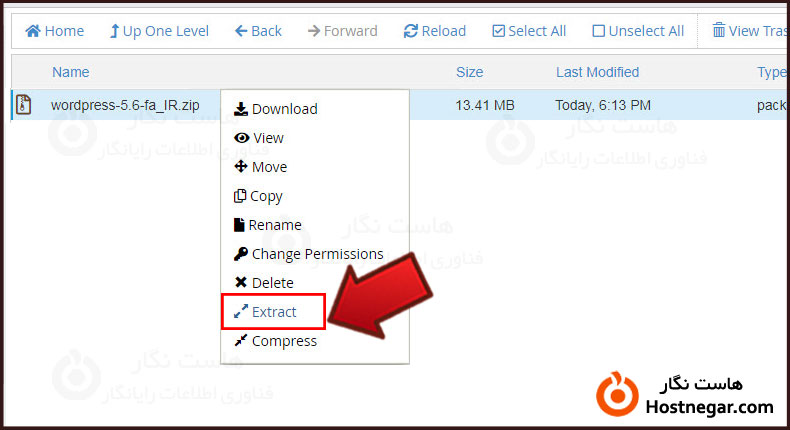The width and height of the screenshot is (790, 430).
Task: Click the eye View icon in the menu
Action: 241,138
